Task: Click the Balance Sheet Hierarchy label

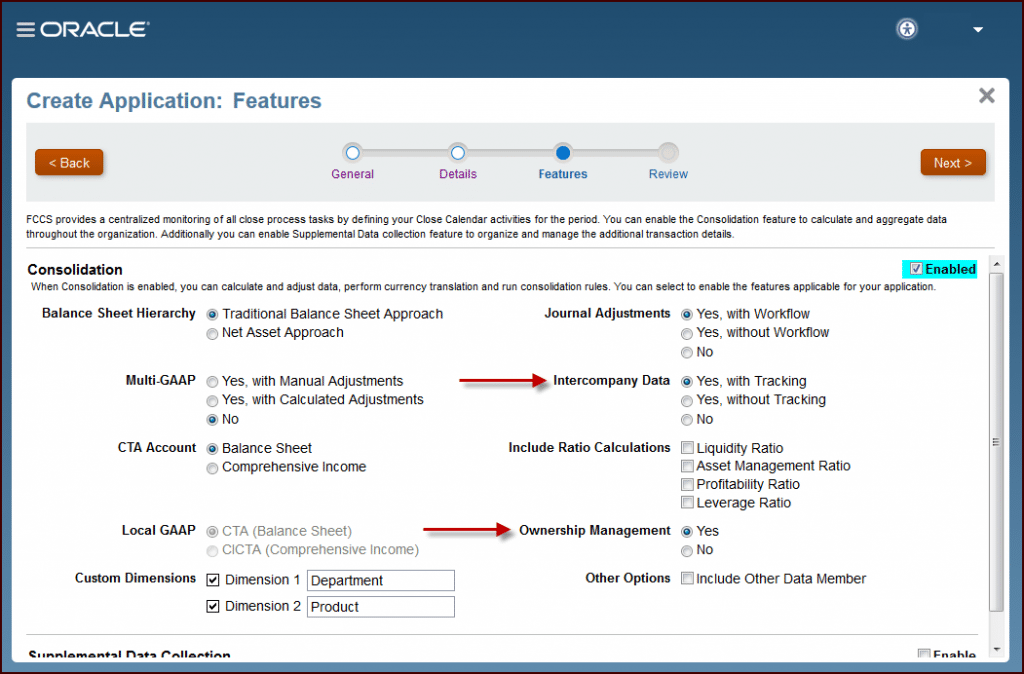Action: 119,313
